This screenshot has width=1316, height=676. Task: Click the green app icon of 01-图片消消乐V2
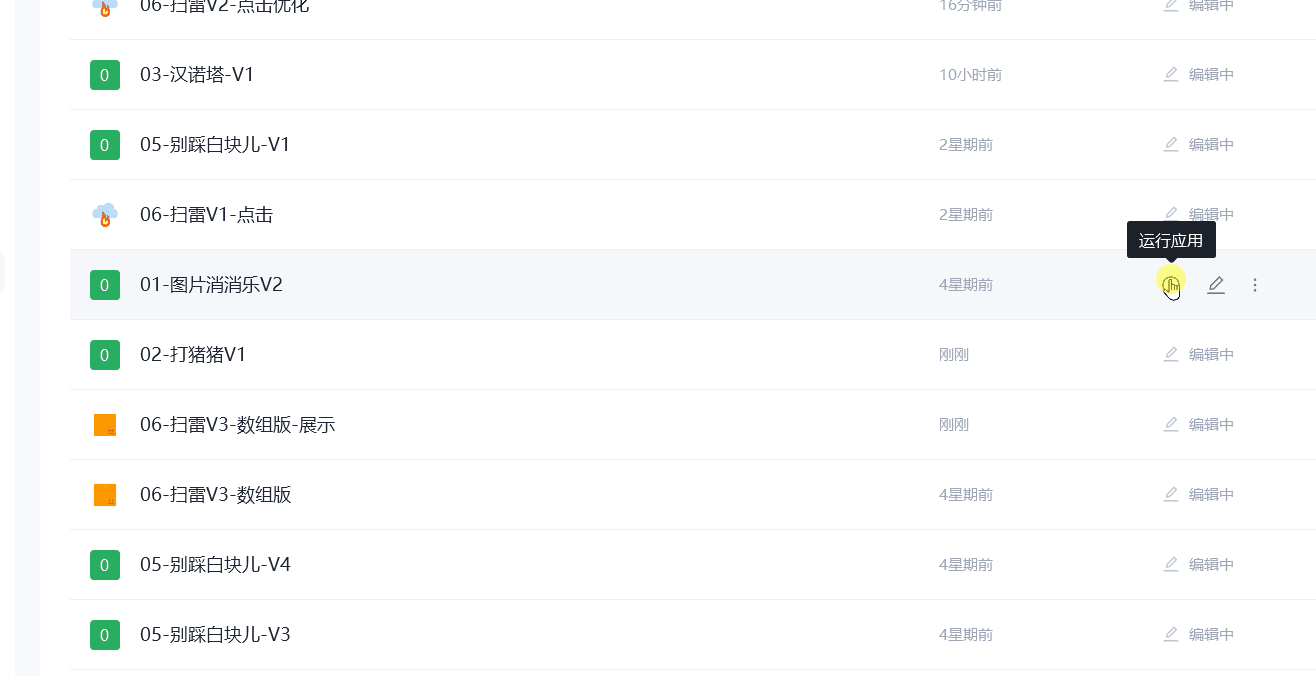click(x=105, y=285)
